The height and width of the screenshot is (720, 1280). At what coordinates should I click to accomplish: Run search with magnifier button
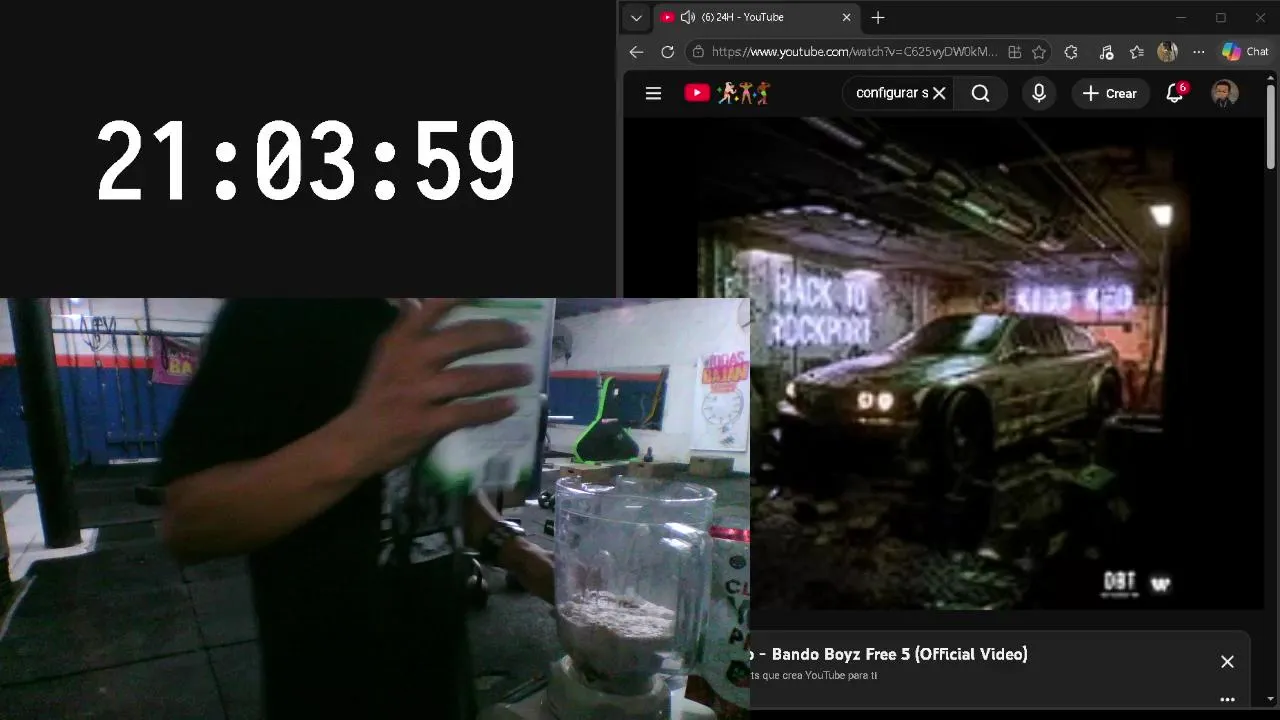pos(980,93)
